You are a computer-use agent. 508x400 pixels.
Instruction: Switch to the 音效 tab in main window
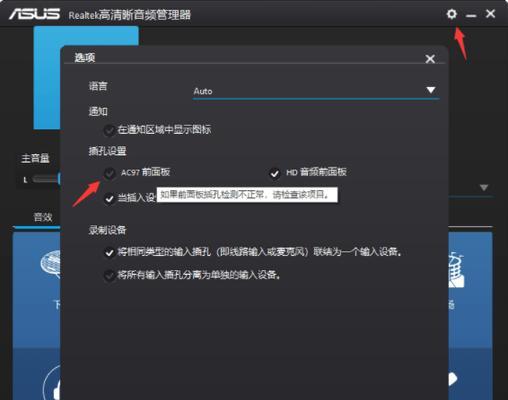[x=43, y=217]
